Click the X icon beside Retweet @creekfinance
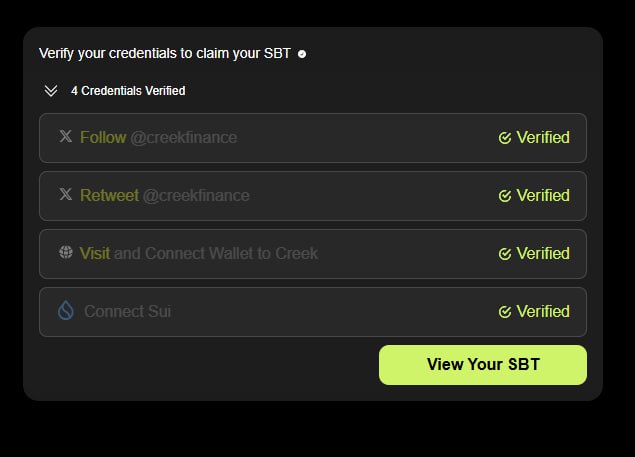The image size is (635, 457). point(65,195)
